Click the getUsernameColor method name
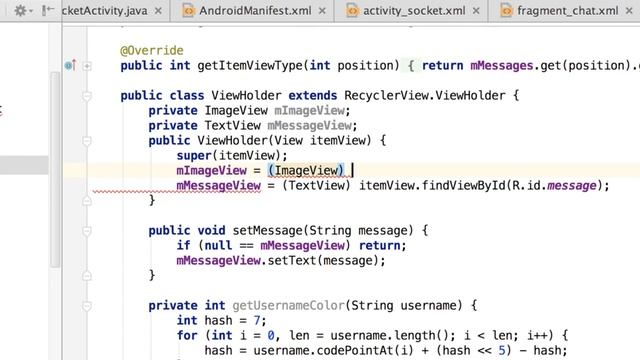The width and height of the screenshot is (640, 360). [288, 305]
